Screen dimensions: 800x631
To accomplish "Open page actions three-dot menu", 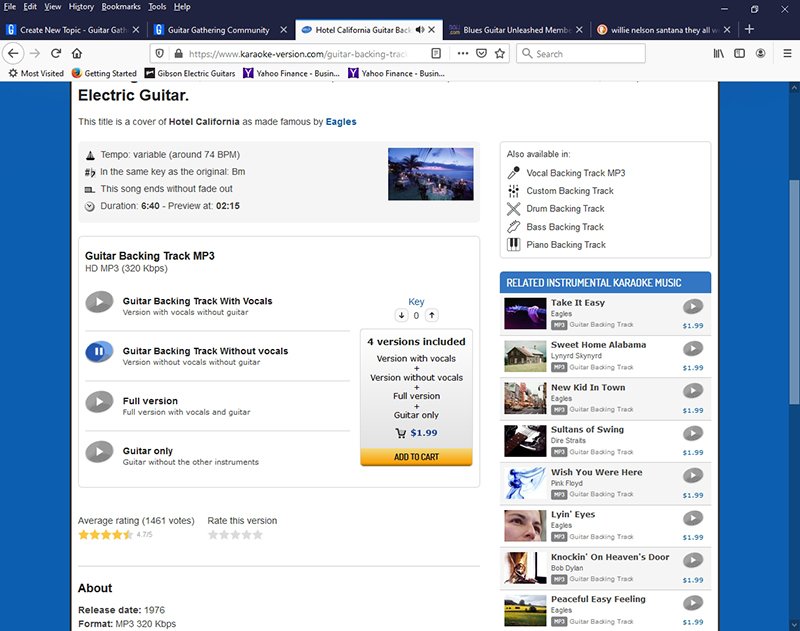I will click(x=463, y=53).
